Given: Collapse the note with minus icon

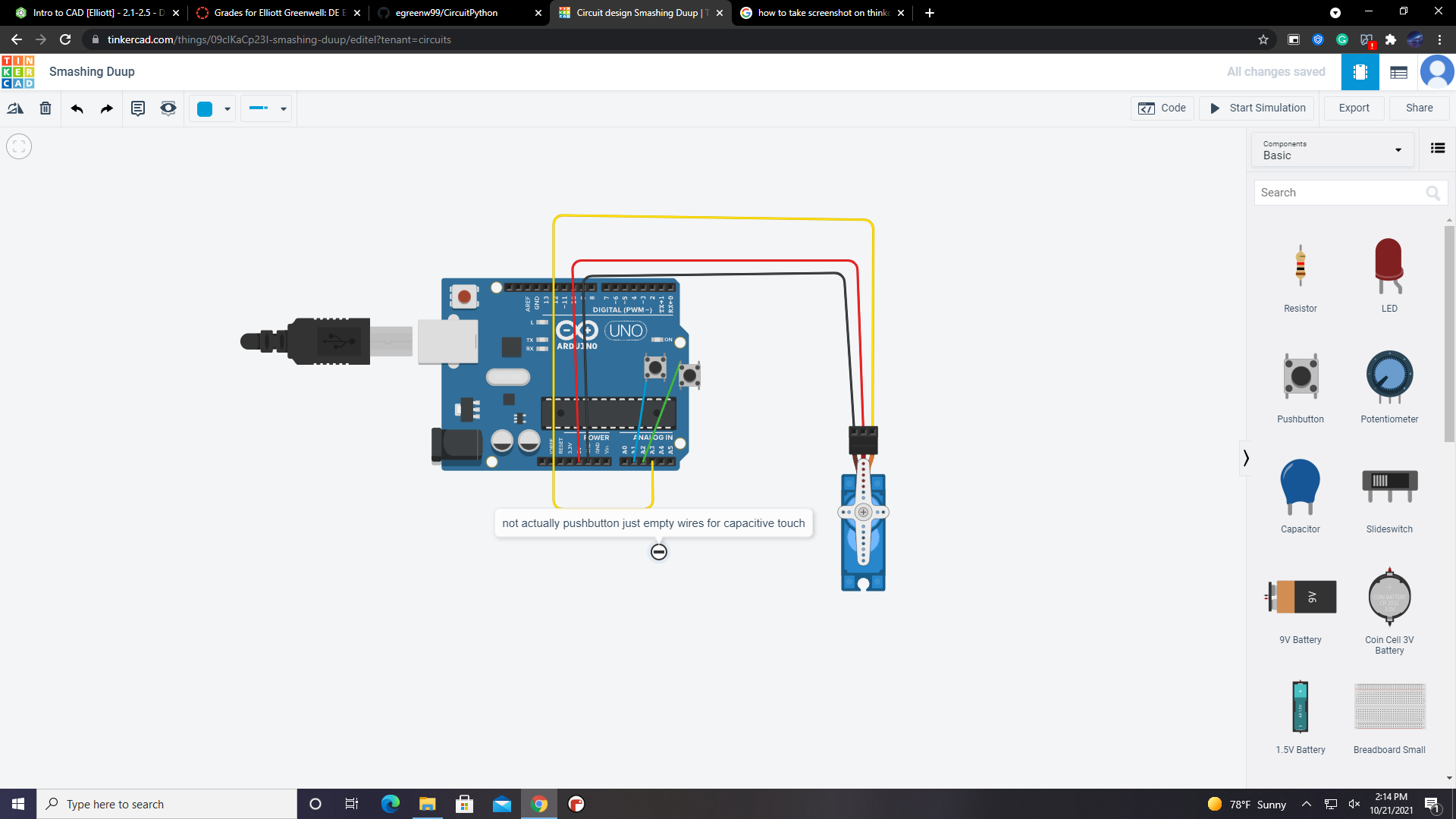Looking at the screenshot, I should coord(659,552).
